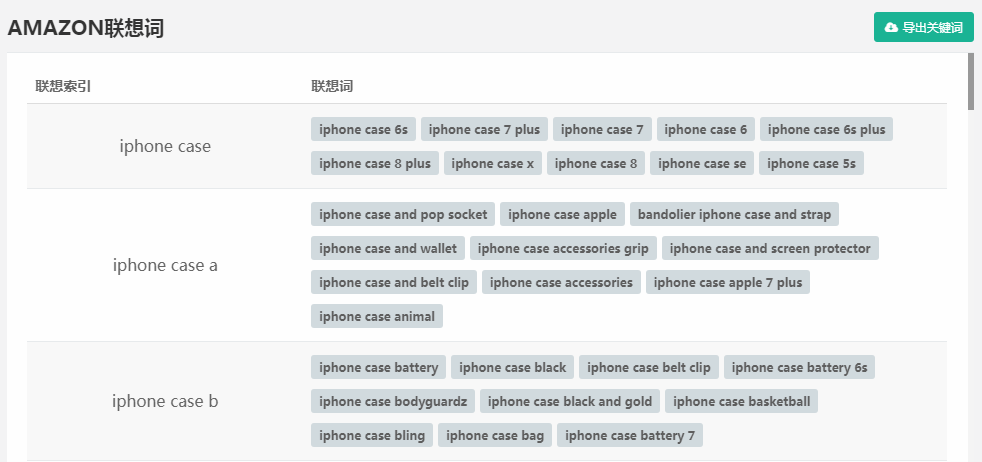This screenshot has height=462, width=982.
Task: Pick the 'iphone case accessories grip' tag
Action: [x=563, y=248]
